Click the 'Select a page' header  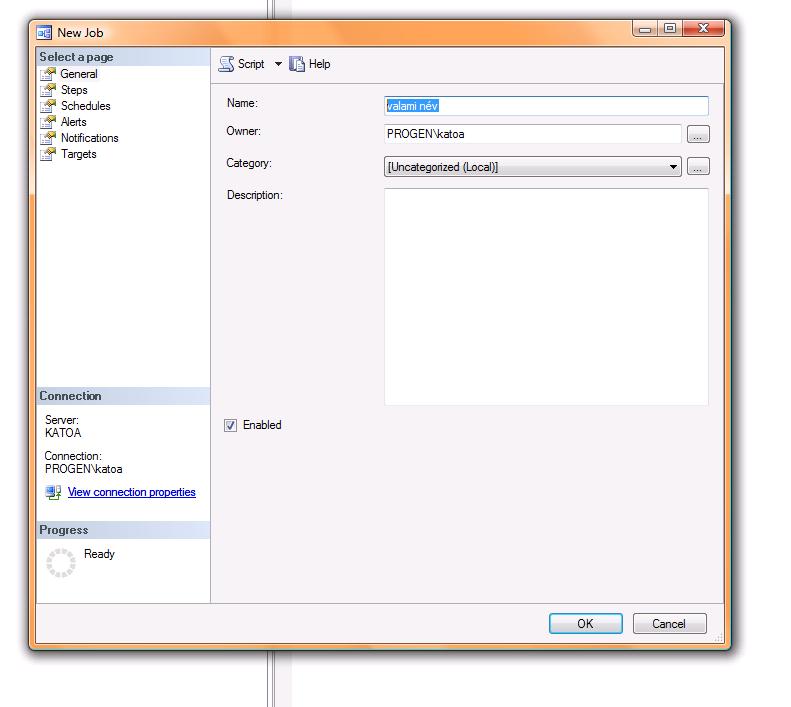tap(123, 57)
